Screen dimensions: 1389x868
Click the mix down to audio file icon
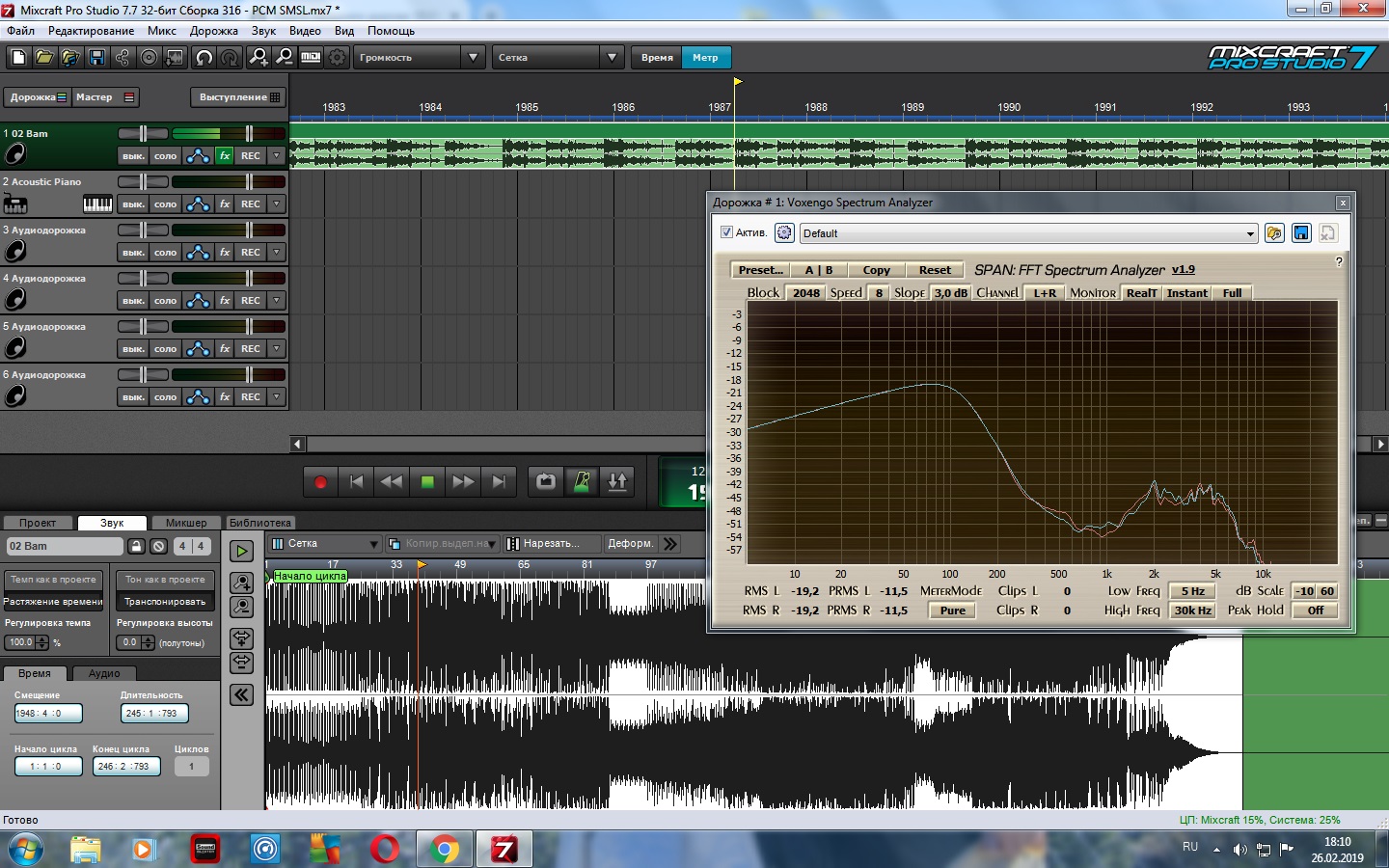[x=175, y=58]
